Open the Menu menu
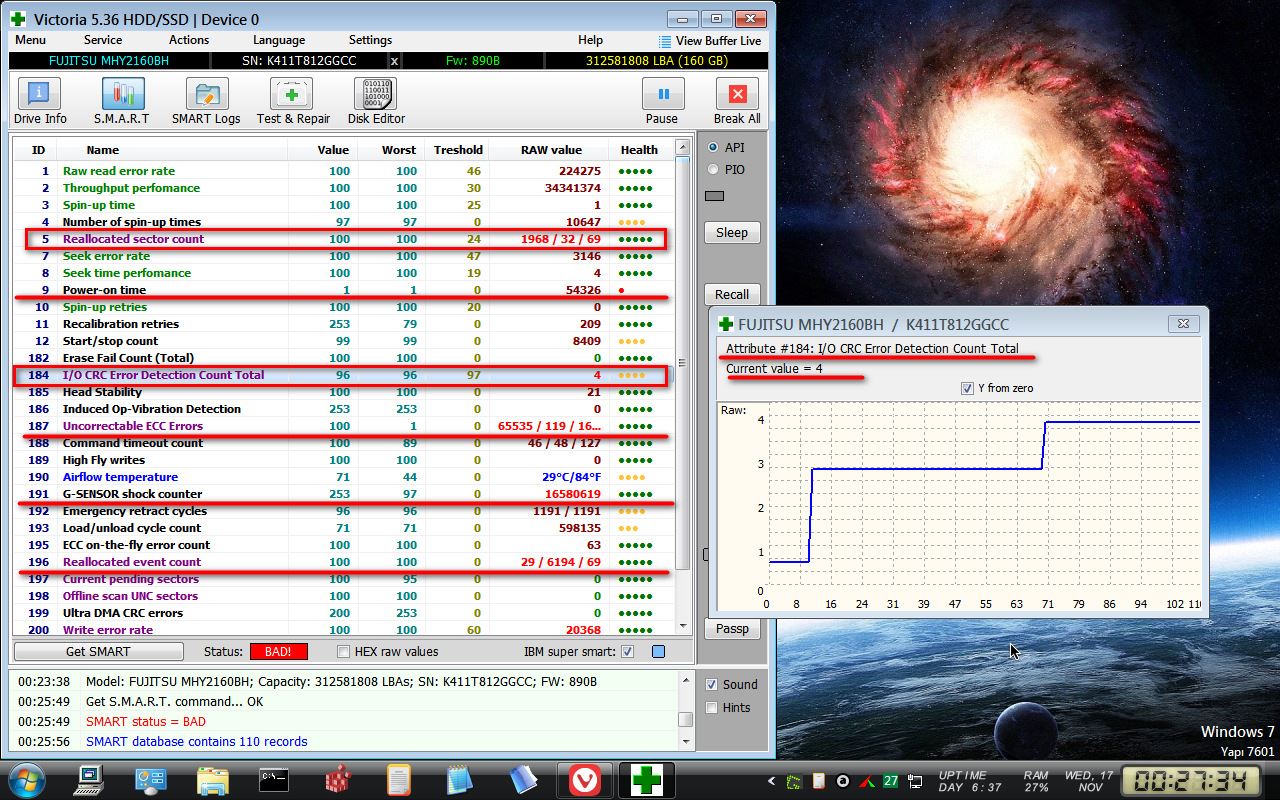Screen dimensions: 1280x800 pyautogui.click(x=30, y=40)
